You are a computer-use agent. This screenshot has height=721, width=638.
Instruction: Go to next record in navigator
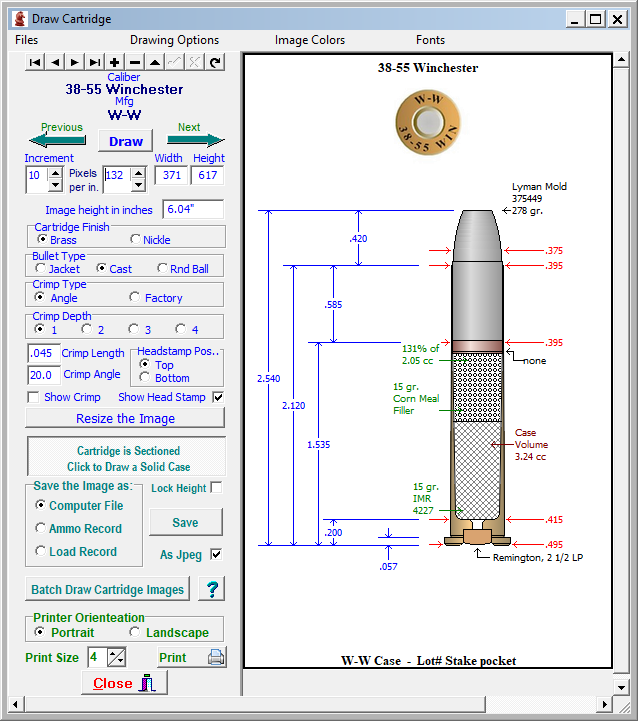[75, 62]
